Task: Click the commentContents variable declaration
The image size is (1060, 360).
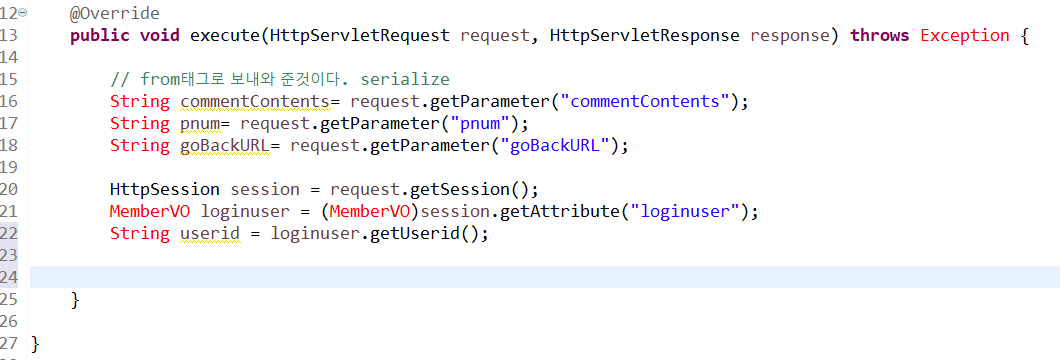Action: click(255, 101)
